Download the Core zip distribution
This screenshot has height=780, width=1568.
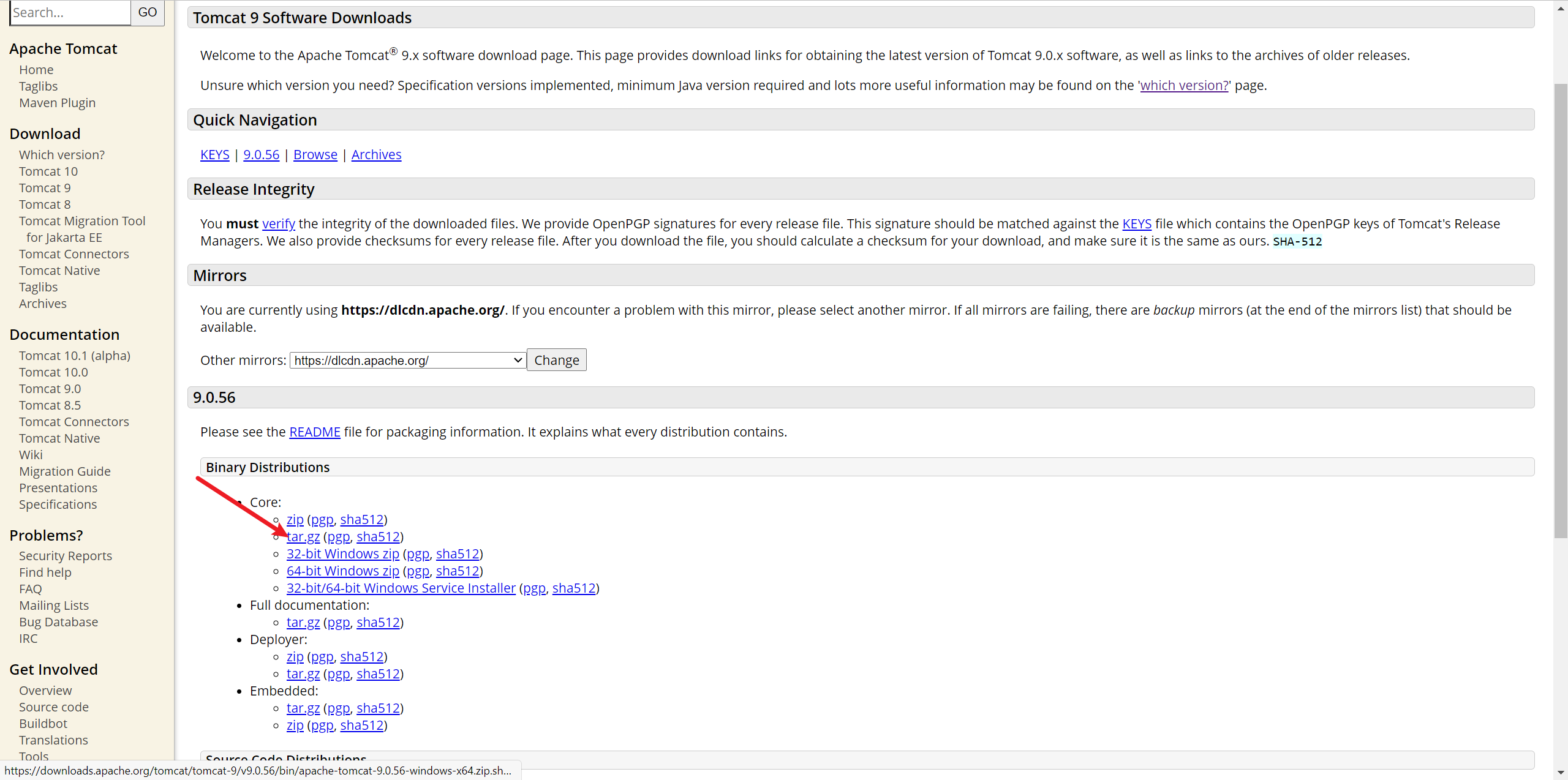click(x=295, y=520)
